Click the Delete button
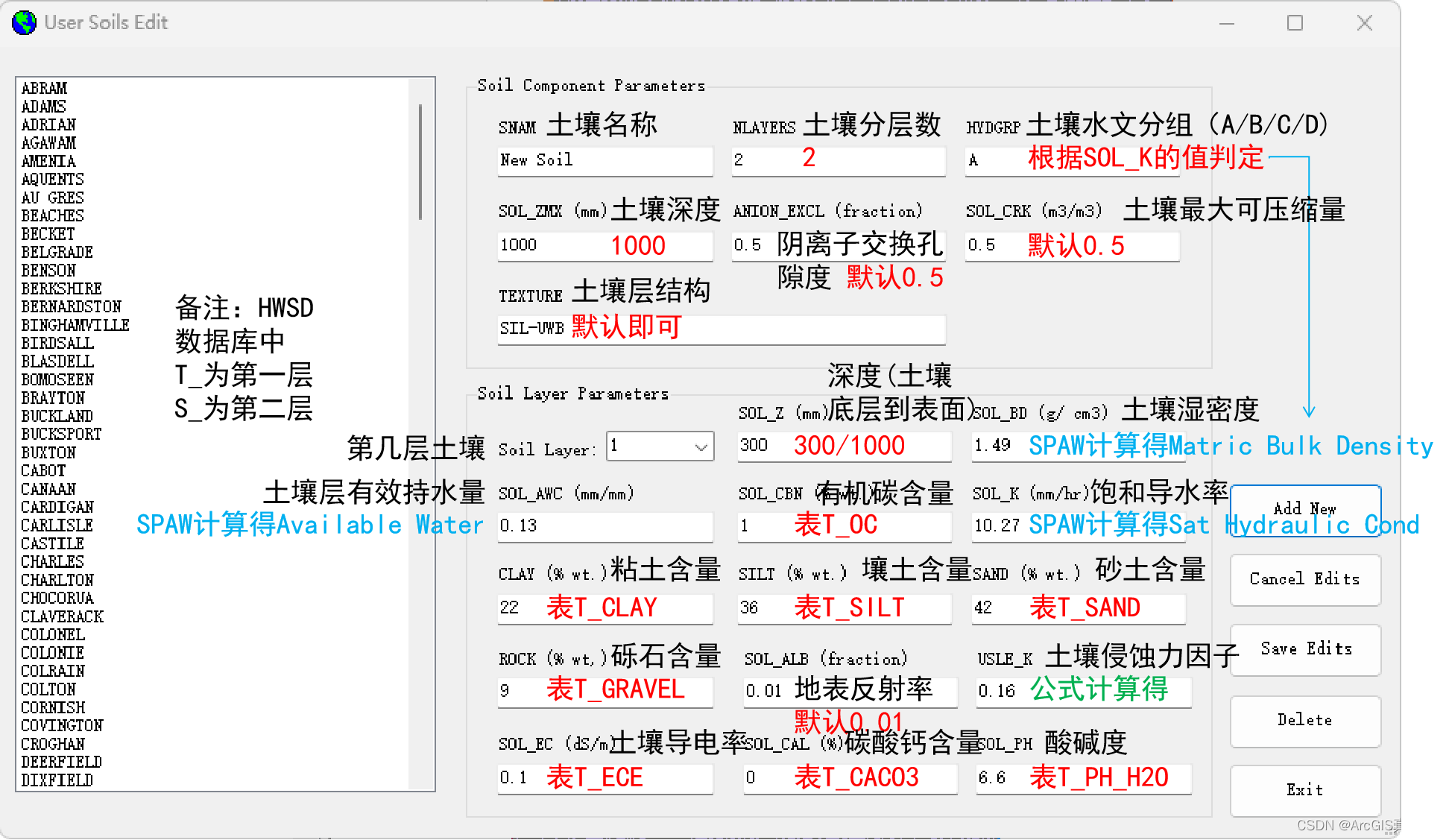Screen dimensions: 1449x840 [x=1305, y=720]
